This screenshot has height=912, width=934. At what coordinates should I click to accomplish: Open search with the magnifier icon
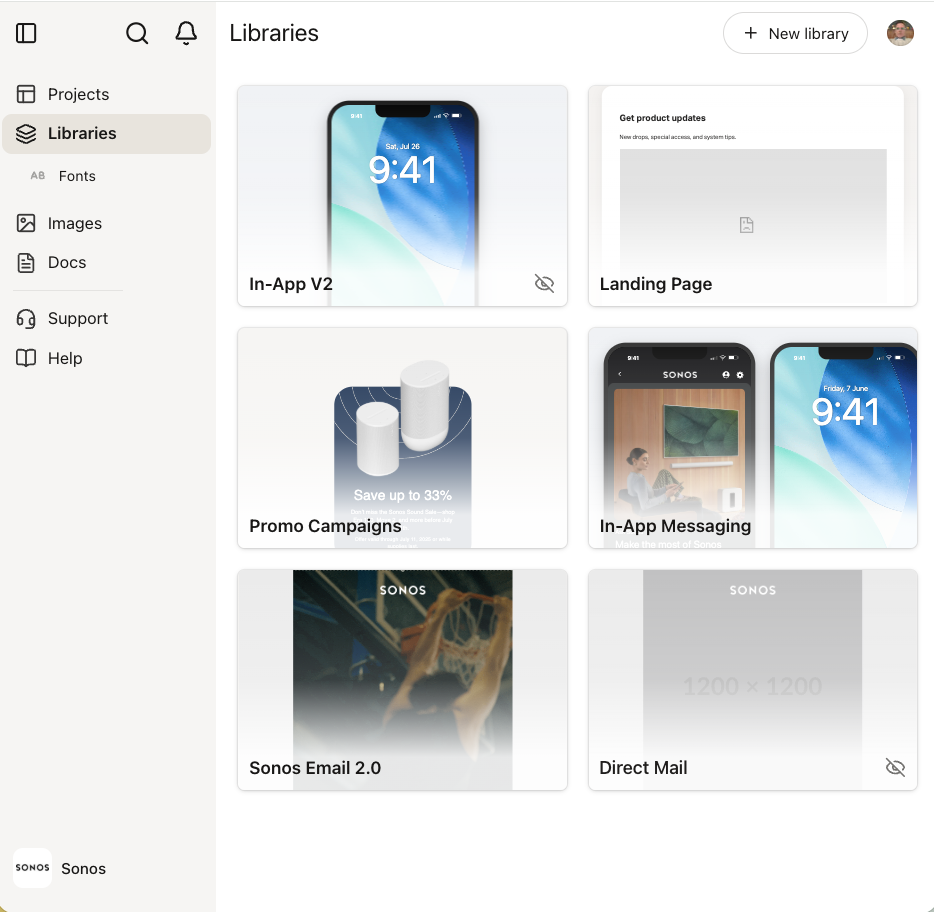pos(137,33)
